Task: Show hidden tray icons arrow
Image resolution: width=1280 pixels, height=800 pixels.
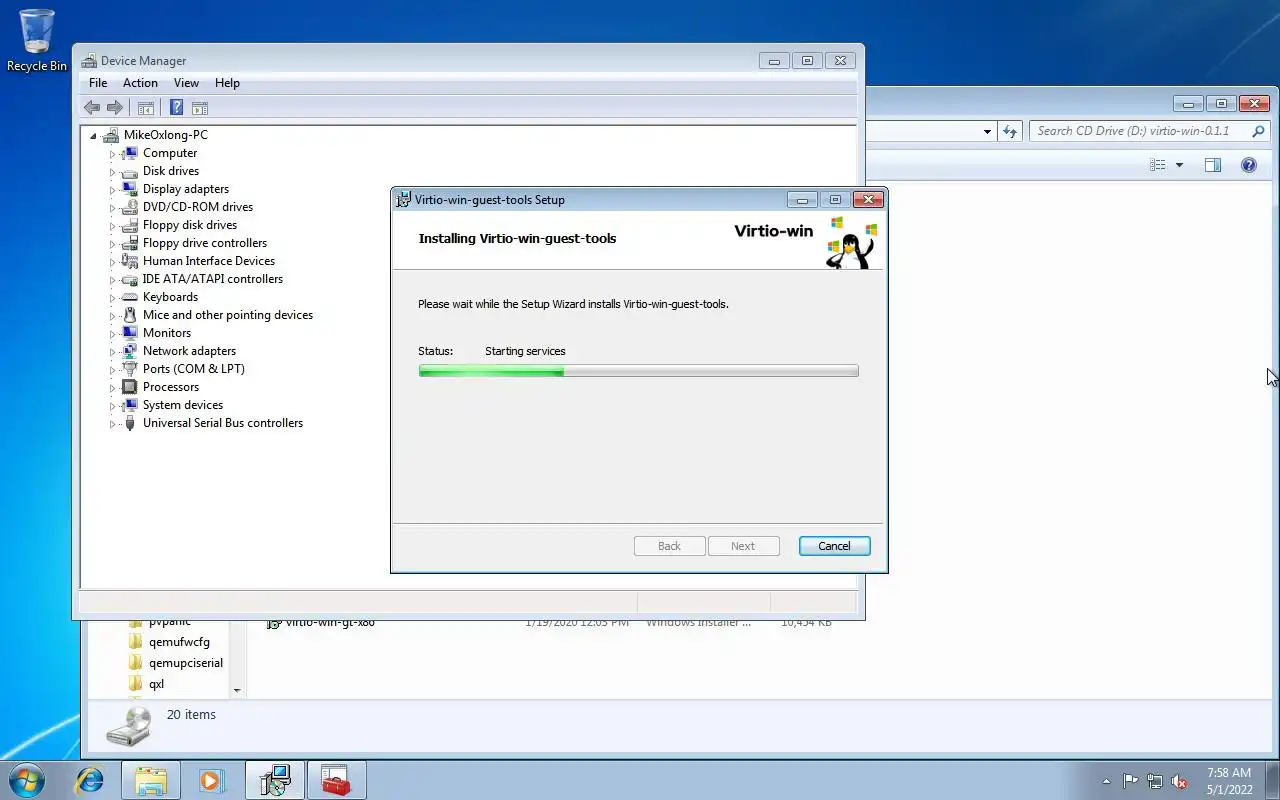Action: pos(1106,781)
